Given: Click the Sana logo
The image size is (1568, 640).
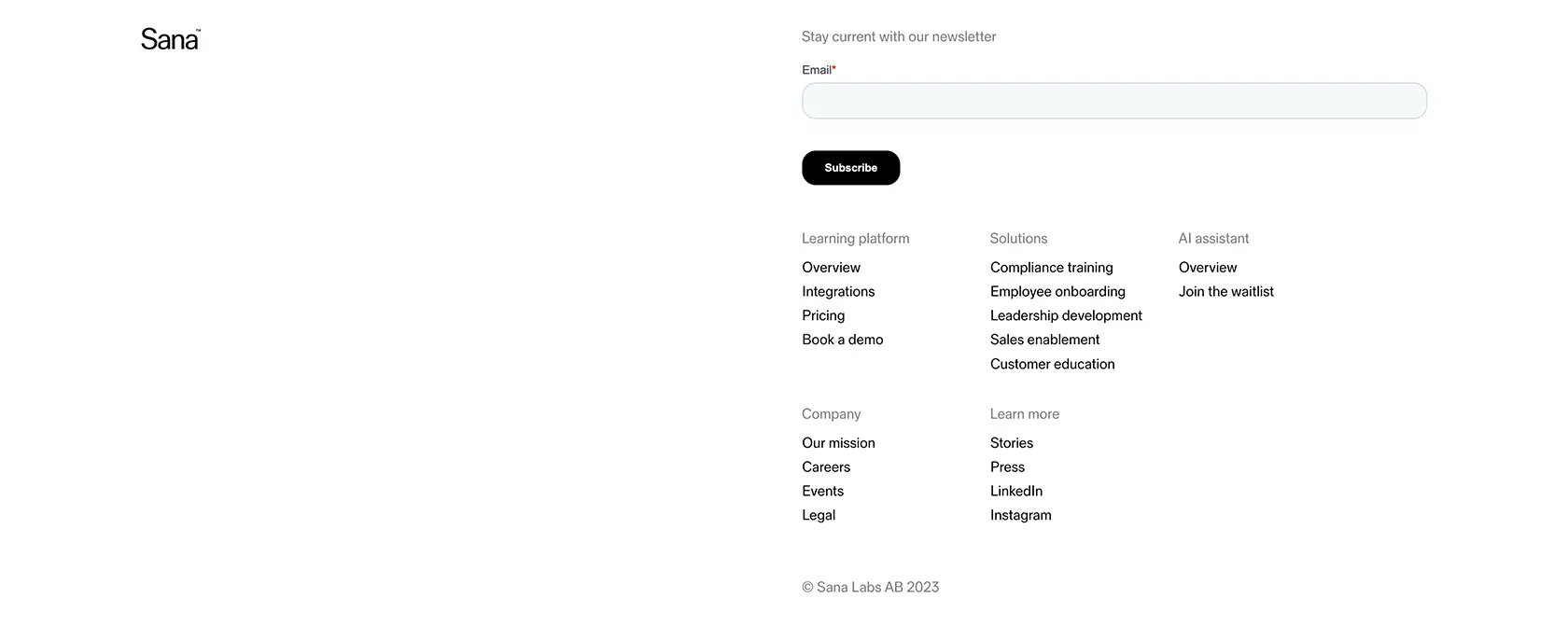Looking at the screenshot, I should [171, 38].
